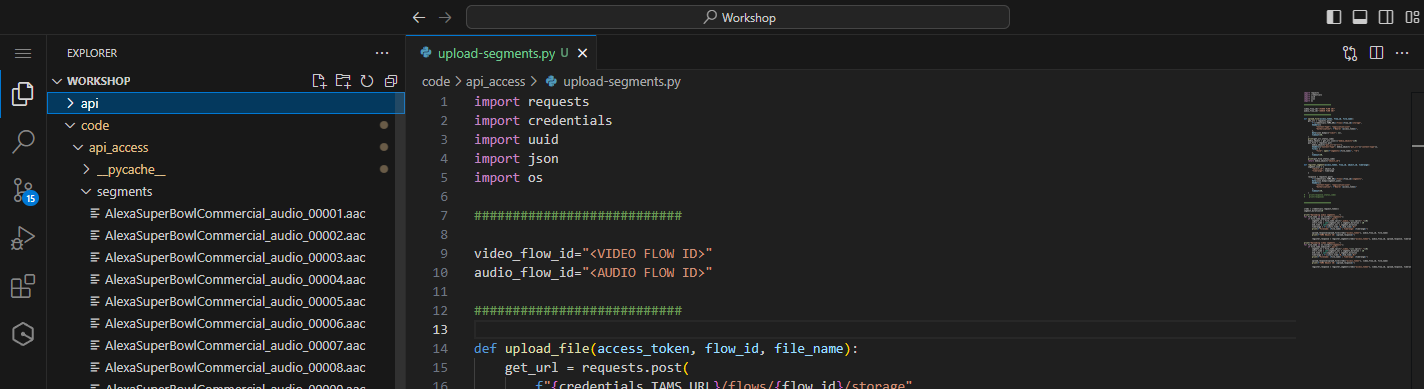This screenshot has height=389, width=1424.
Task: Go forward using the right arrow
Action: (x=445, y=17)
